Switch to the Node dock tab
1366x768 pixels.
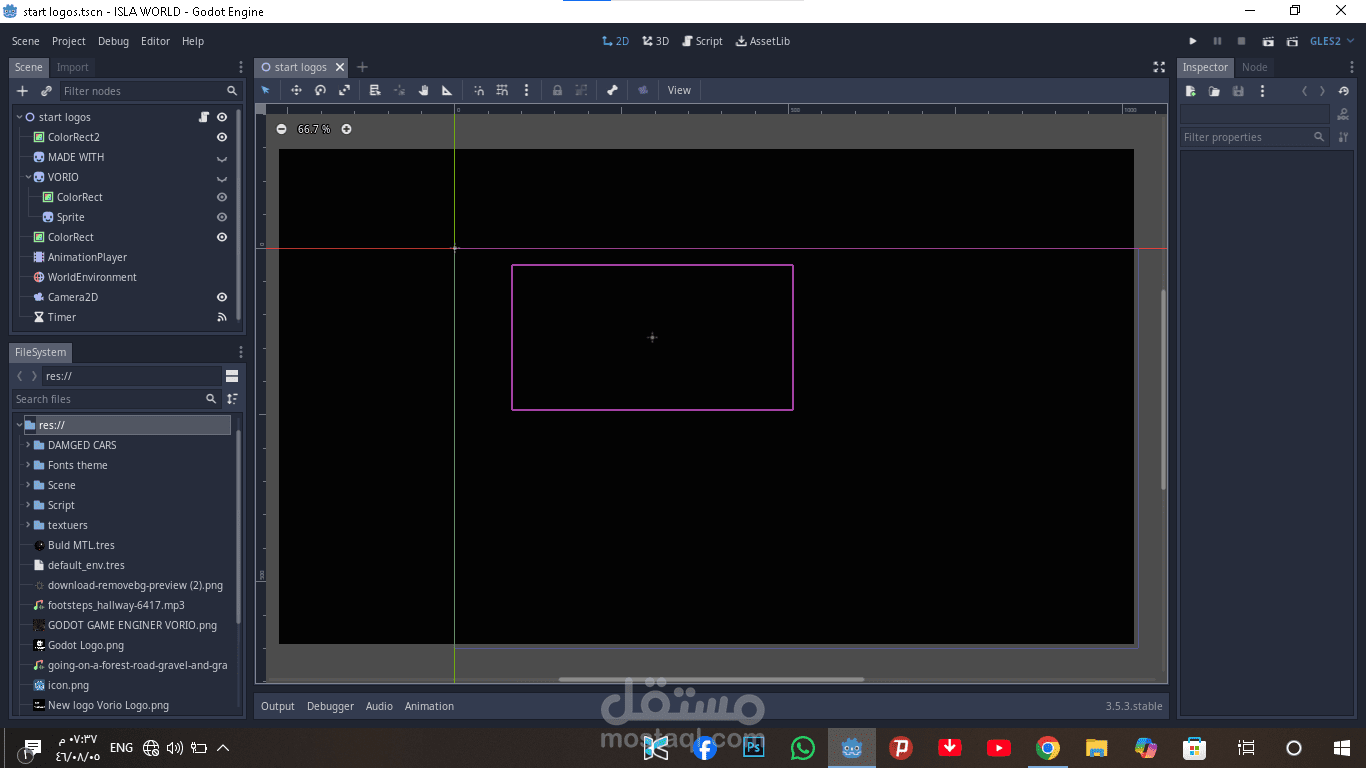coord(1254,67)
